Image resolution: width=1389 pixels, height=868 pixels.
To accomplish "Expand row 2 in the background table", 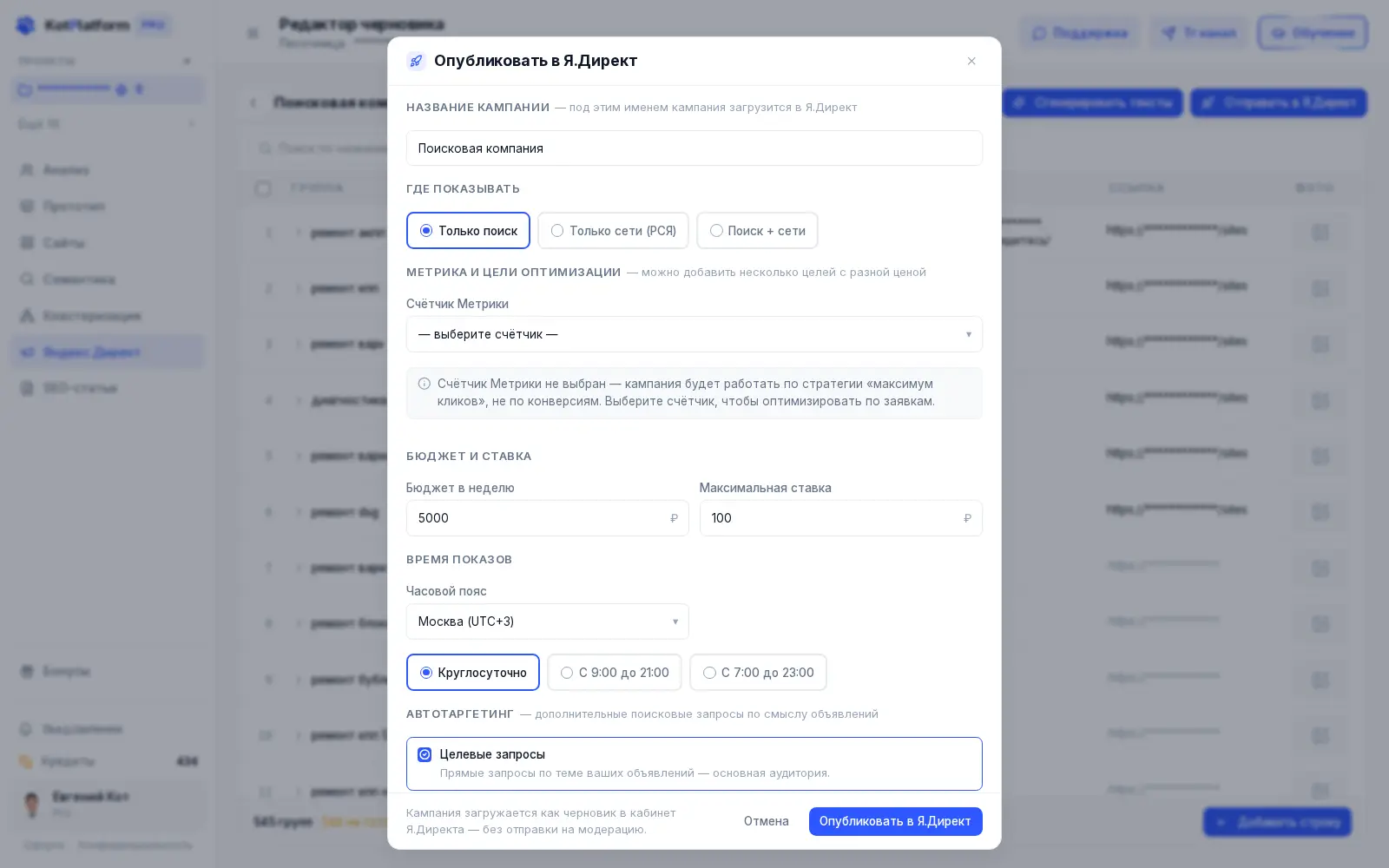I will [x=299, y=288].
